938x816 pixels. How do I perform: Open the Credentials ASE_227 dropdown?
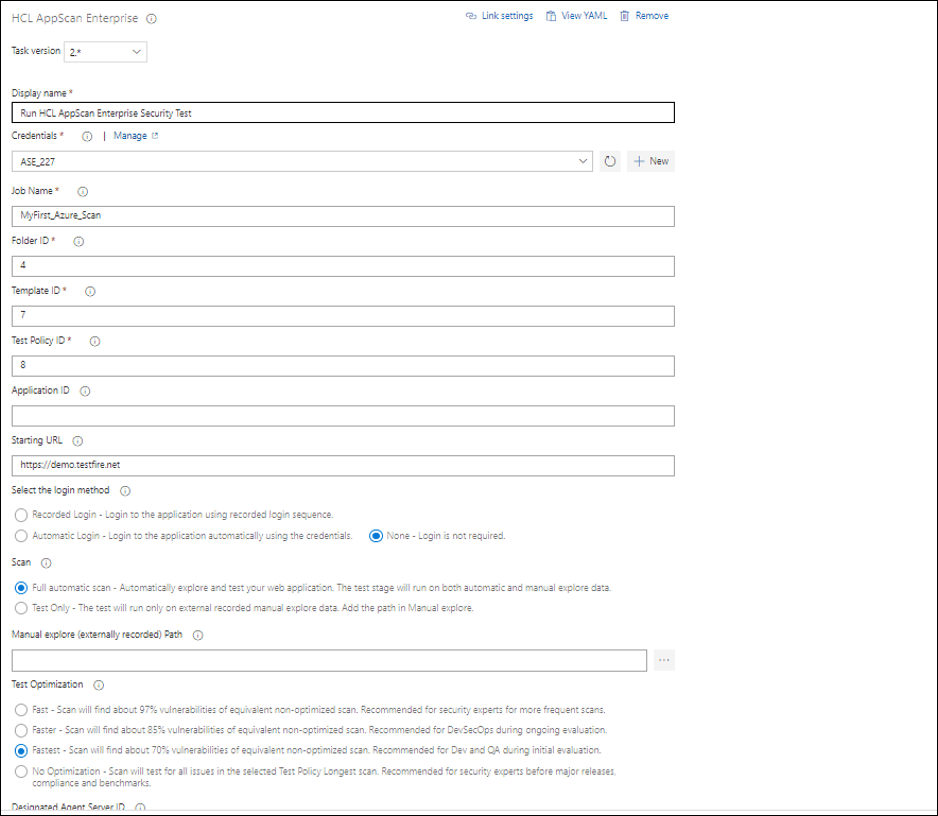[302, 162]
